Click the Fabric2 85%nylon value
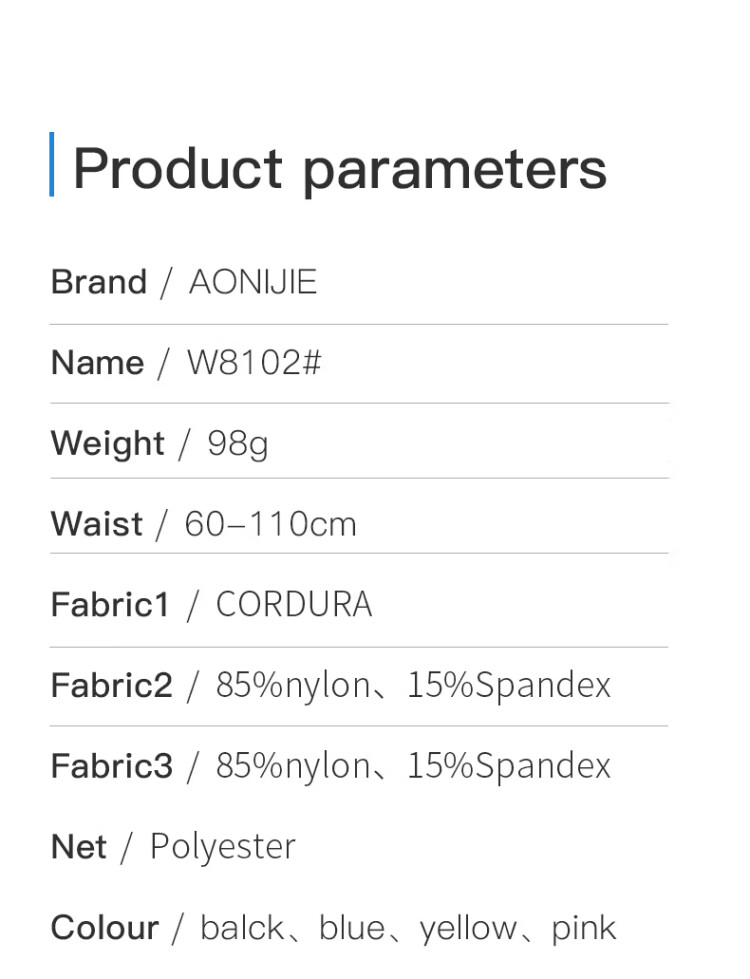Screen dimensions: 750x979 [x=294, y=686]
